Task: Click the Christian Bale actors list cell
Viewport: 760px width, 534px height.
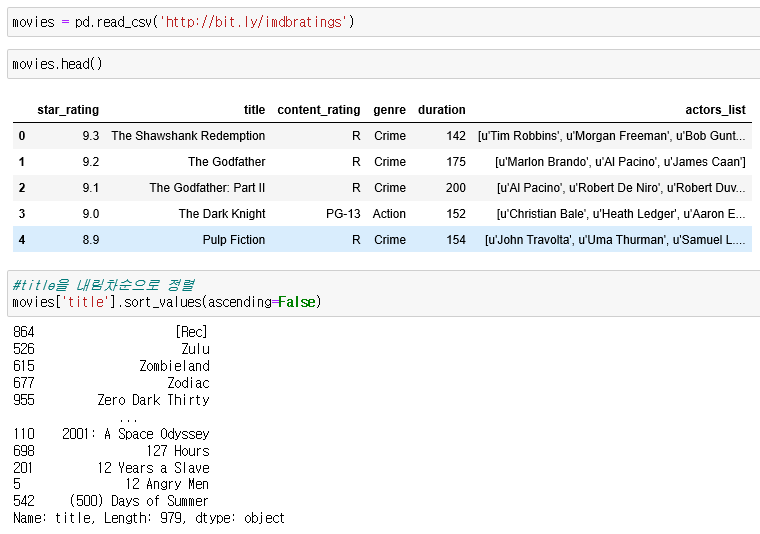Action: coord(621,214)
